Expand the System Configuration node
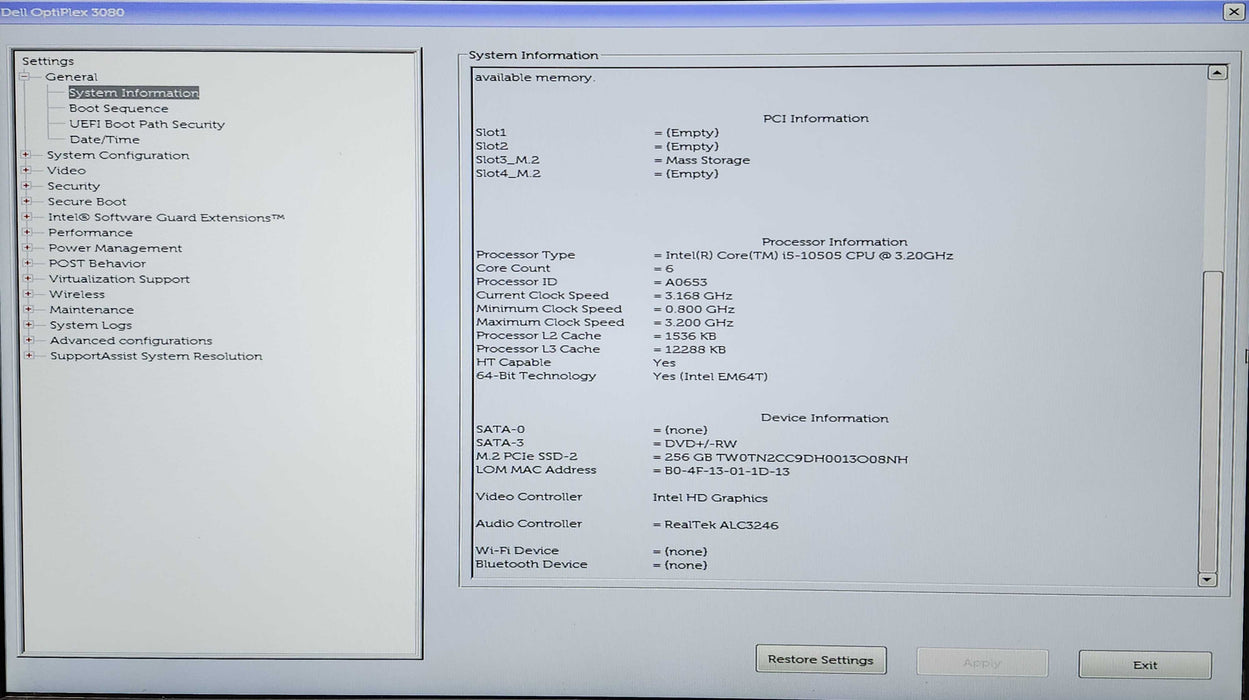The width and height of the screenshot is (1249, 700). [27, 155]
